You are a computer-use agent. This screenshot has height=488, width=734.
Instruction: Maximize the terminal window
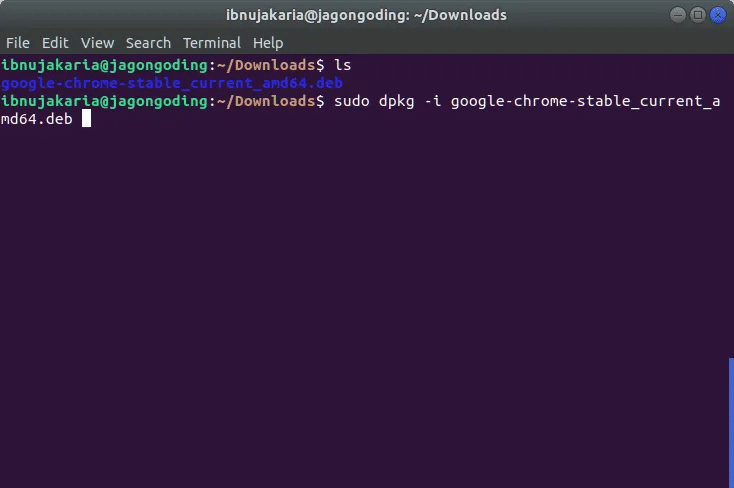click(x=697, y=15)
